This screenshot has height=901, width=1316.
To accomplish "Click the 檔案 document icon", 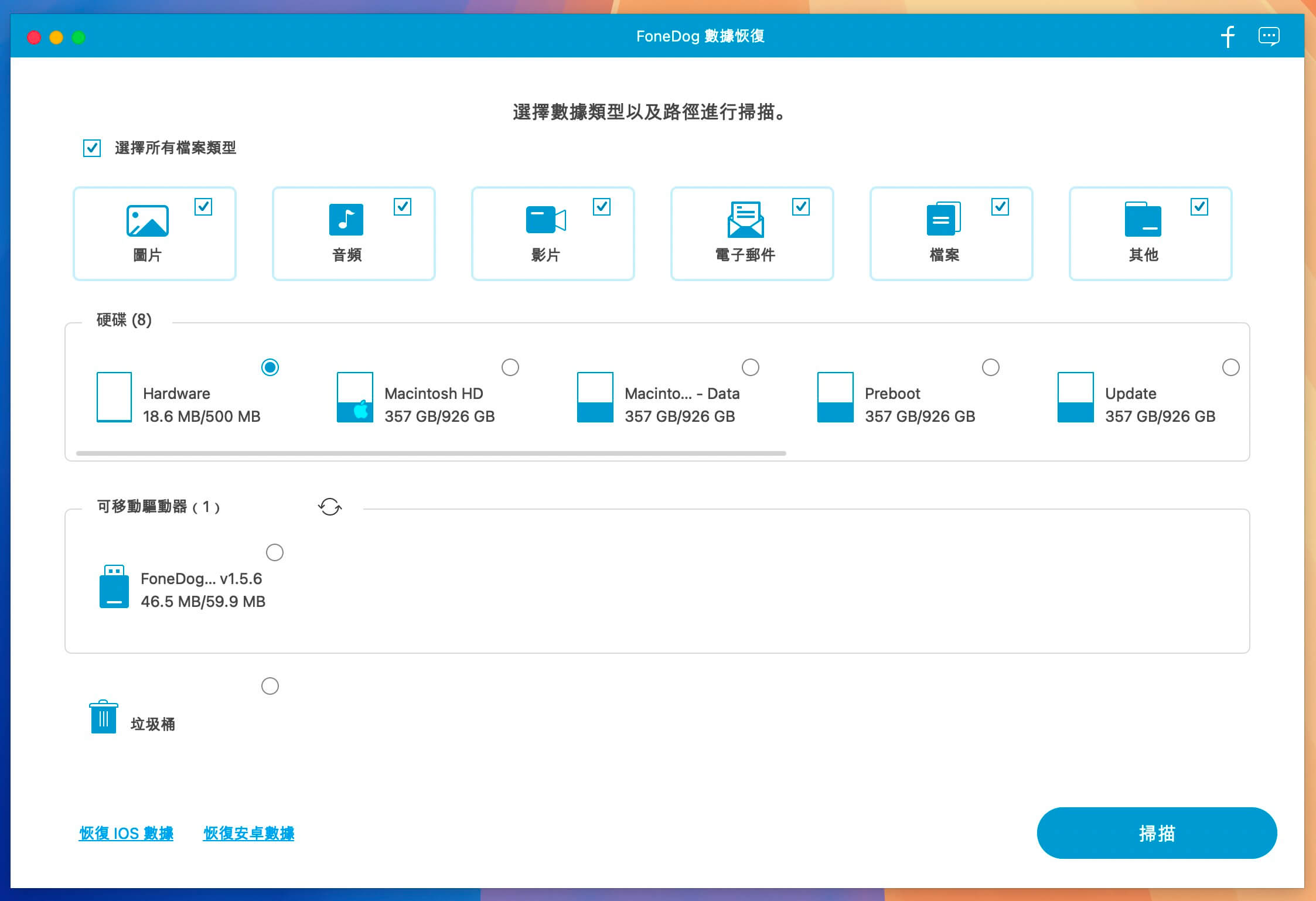I will click(x=944, y=219).
